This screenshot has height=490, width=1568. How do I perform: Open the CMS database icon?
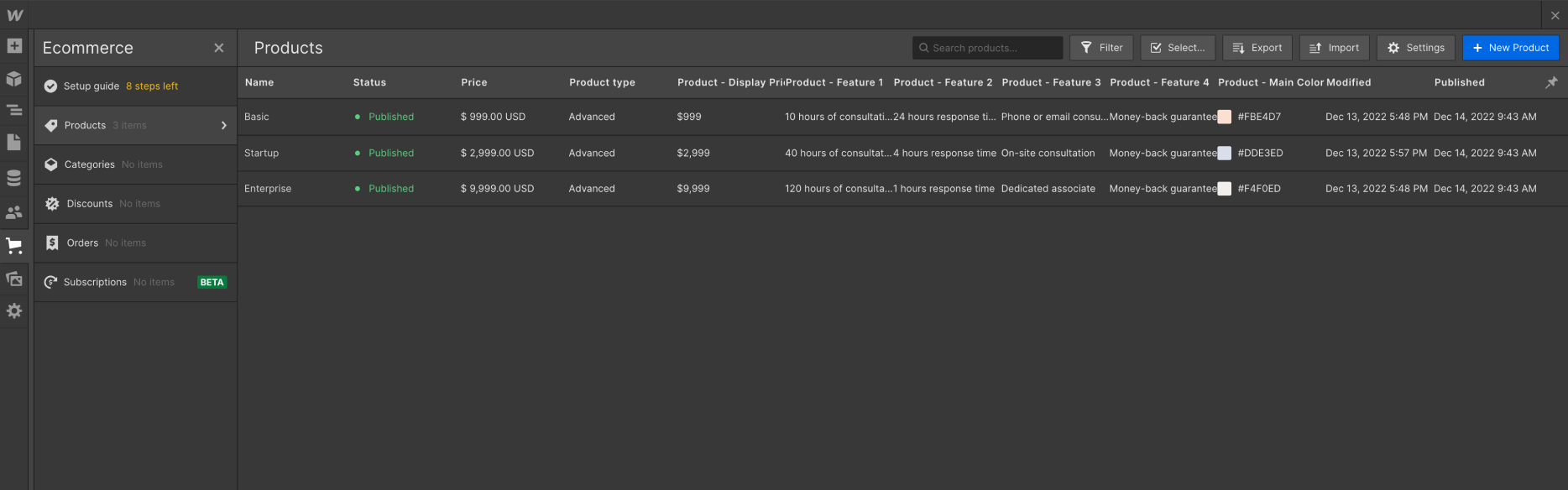coord(14,178)
